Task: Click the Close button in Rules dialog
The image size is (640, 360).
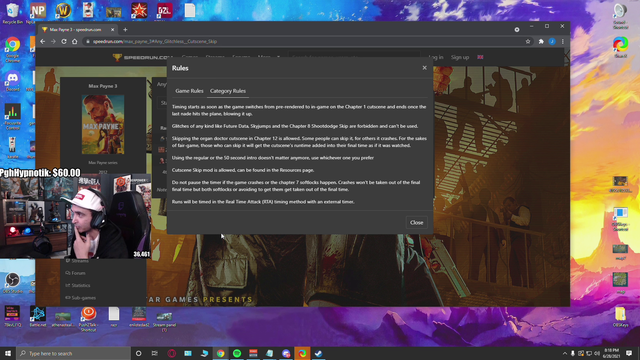Action: point(416,222)
